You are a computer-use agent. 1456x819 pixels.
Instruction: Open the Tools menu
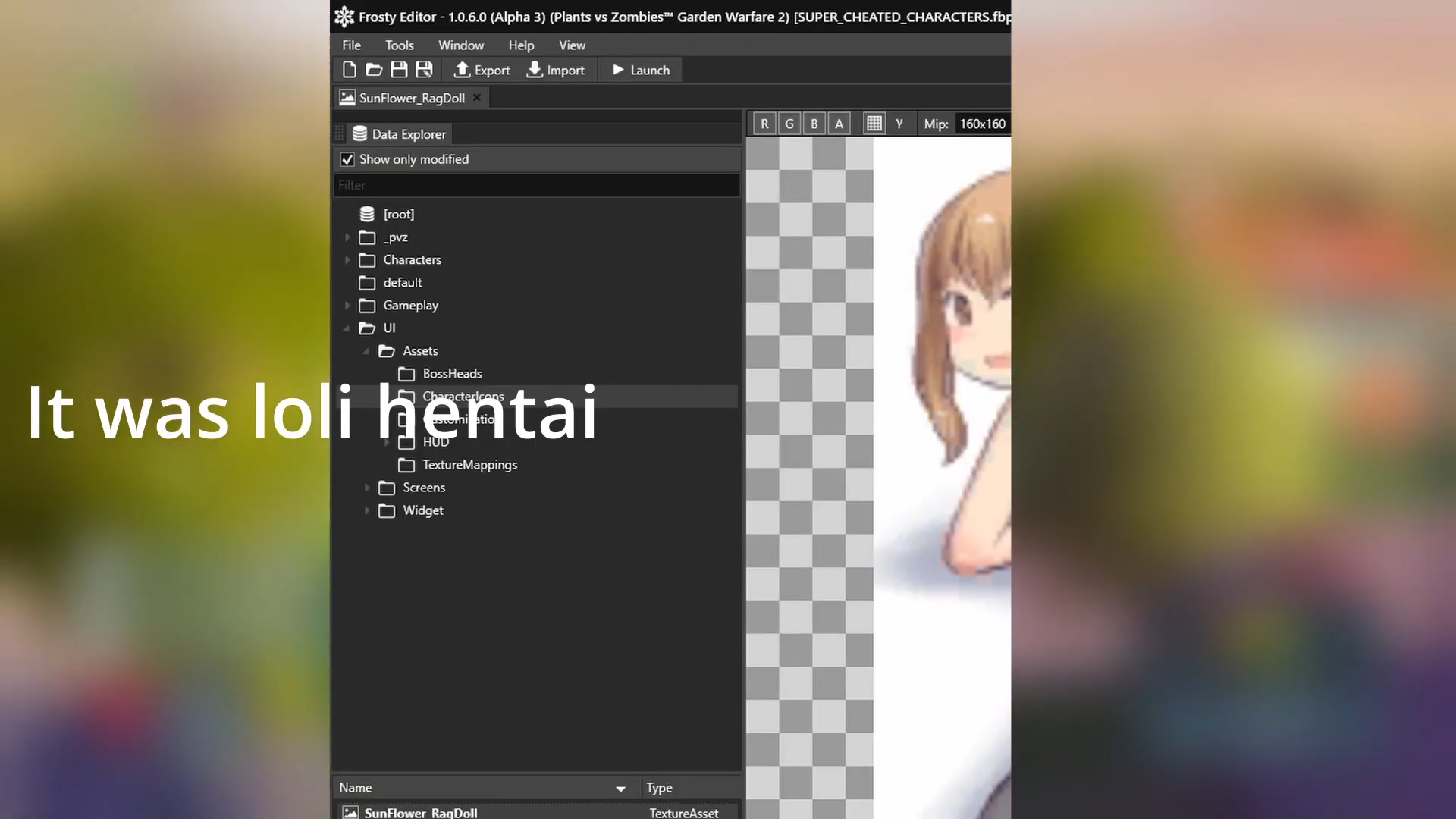[x=399, y=45]
